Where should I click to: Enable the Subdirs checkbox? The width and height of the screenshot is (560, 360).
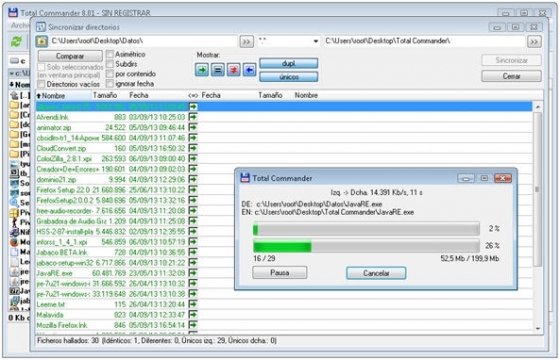coord(110,64)
